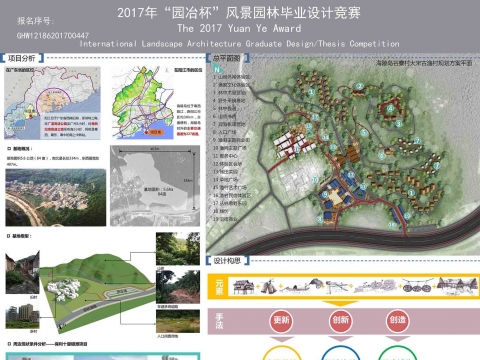The image size is (480, 360).
Task: Open the grayscale satellite site boundary map
Action: (x=155, y=186)
